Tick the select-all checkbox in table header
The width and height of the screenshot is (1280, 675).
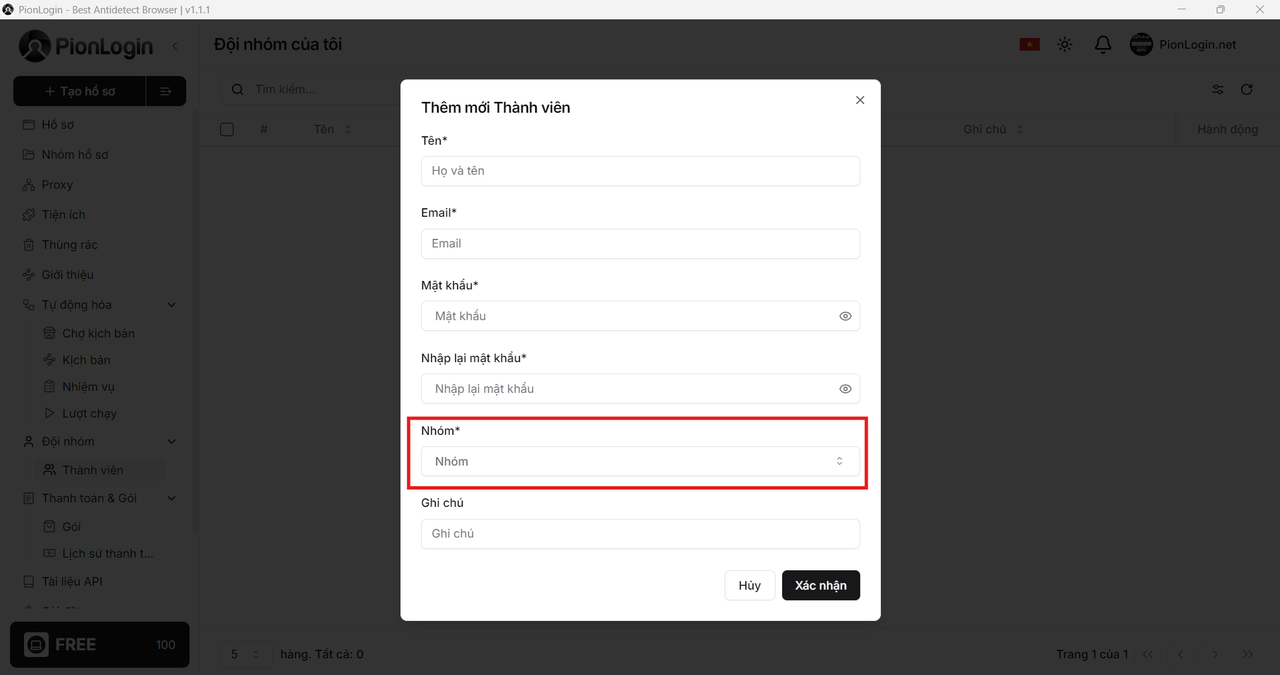pos(227,129)
